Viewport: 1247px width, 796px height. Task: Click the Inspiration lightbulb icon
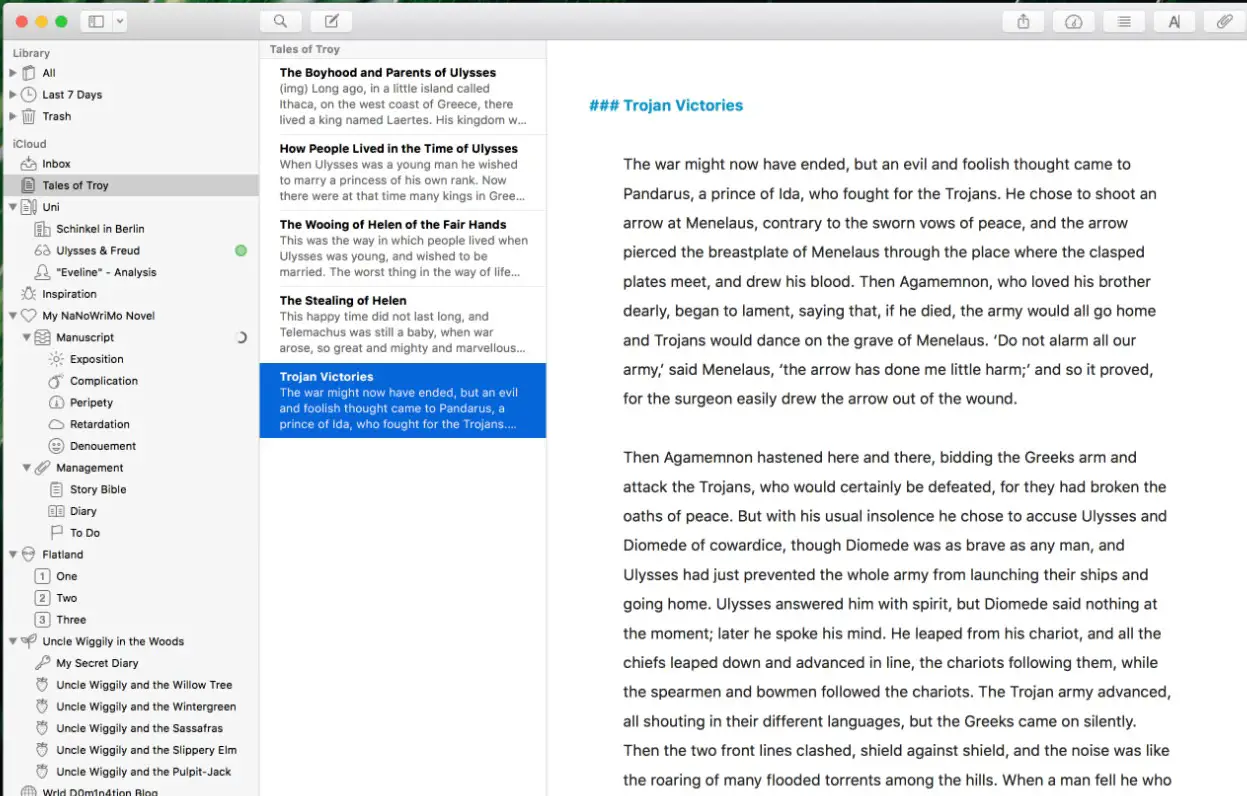[x=29, y=294]
